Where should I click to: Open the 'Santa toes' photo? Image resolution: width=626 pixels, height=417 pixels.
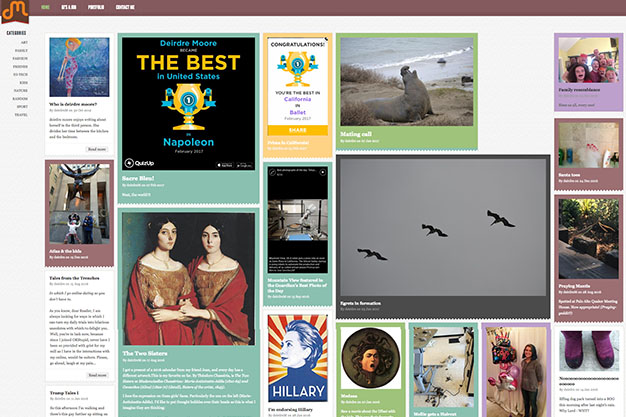(588, 145)
